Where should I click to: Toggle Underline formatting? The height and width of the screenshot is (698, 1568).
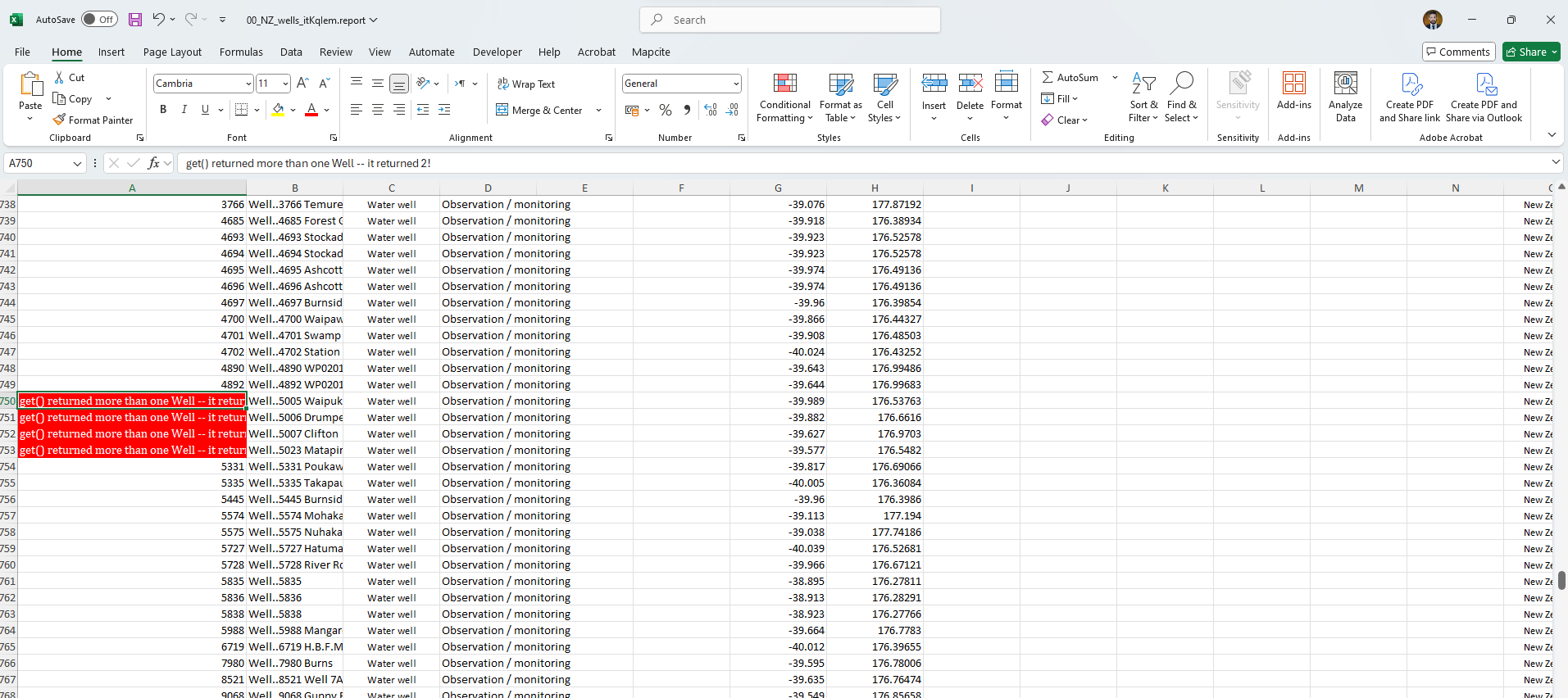[205, 110]
